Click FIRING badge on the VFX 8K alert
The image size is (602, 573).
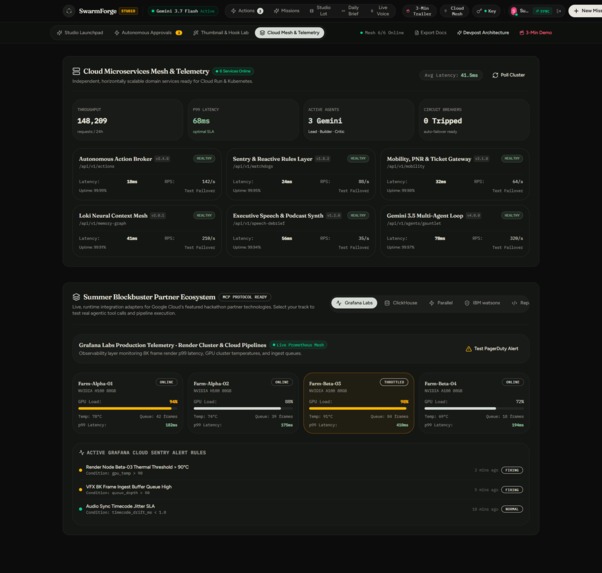512,490
